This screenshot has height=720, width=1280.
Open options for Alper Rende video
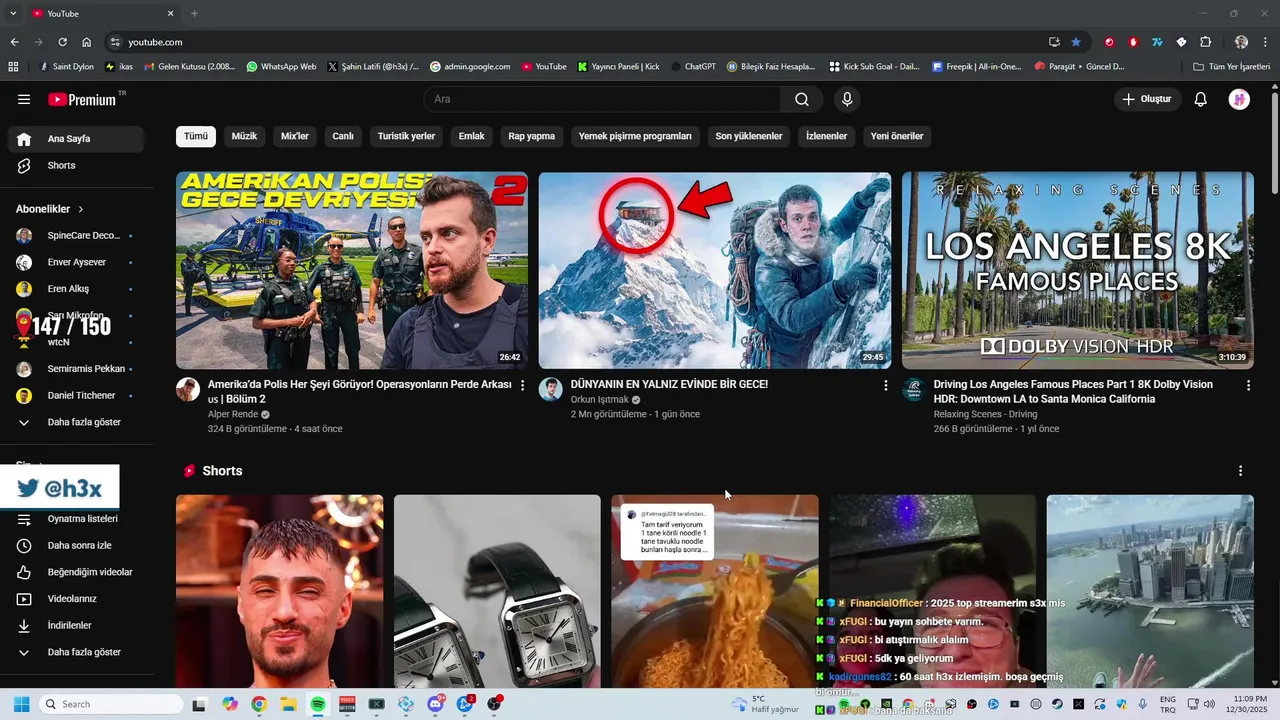pyautogui.click(x=522, y=385)
